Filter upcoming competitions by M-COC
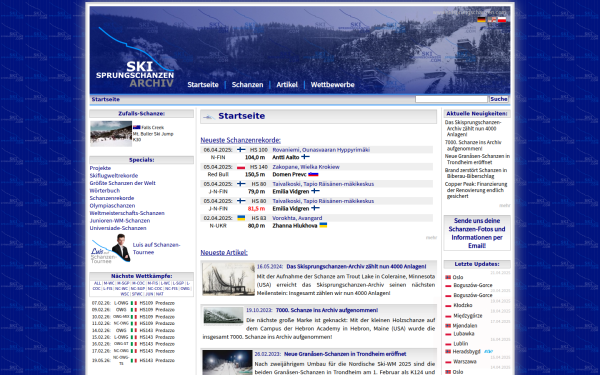Image resolution: width=600 pixels, height=375 pixels. click(x=138, y=284)
